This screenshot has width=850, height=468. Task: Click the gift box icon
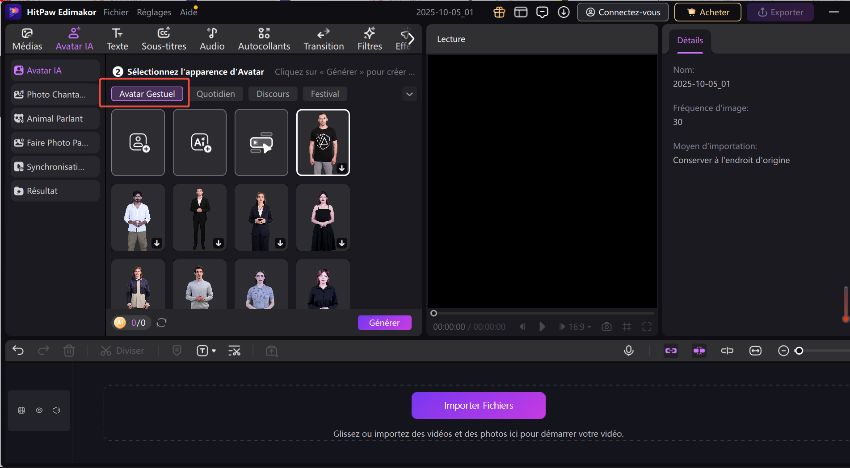click(x=499, y=12)
